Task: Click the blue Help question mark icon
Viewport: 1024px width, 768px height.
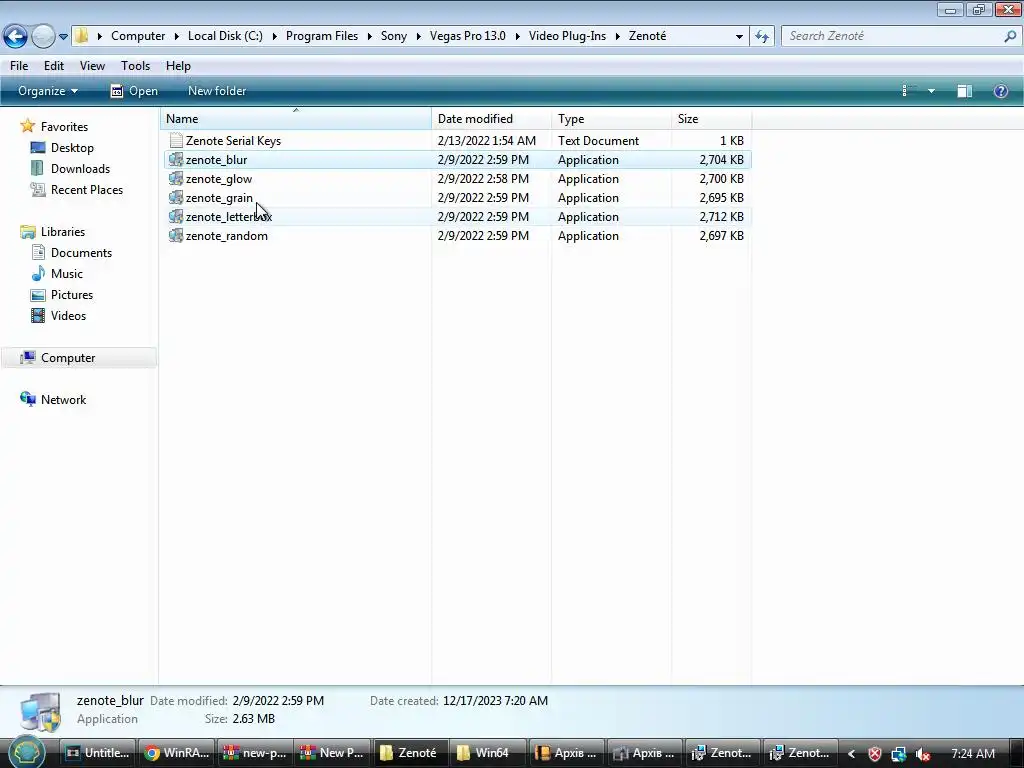Action: click(1000, 91)
